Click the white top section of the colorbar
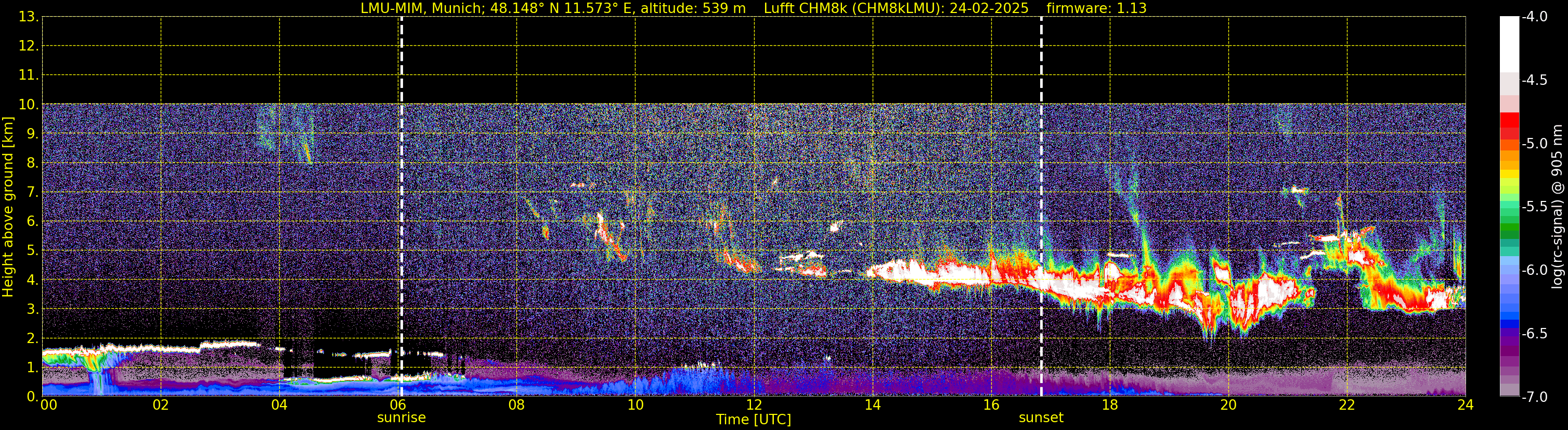1568x430 pixels. tap(1510, 44)
